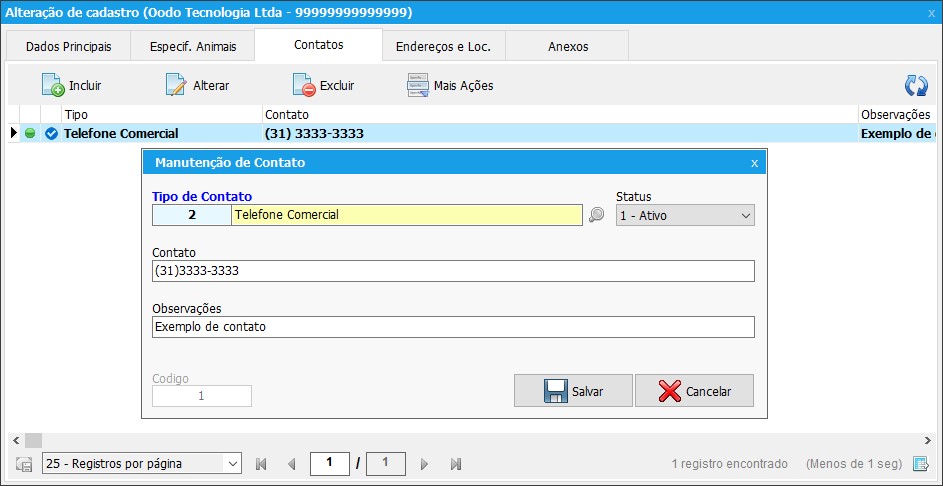The height and width of the screenshot is (486, 943).
Task: Toggle the green status dot on Telefone Comercial row
Action: [29, 134]
